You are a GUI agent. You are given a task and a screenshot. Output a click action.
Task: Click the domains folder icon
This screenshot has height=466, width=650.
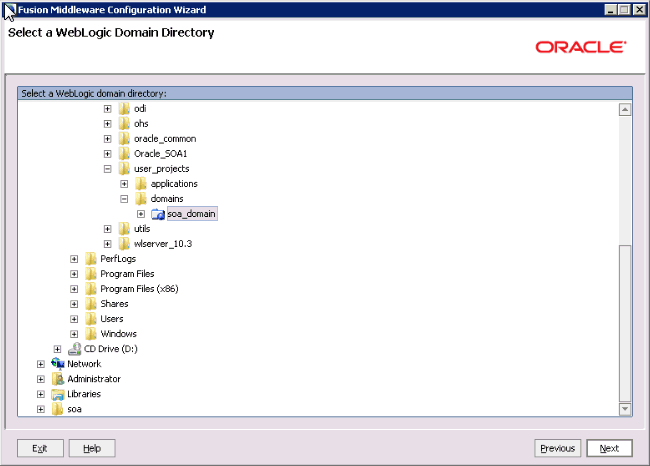click(141, 199)
